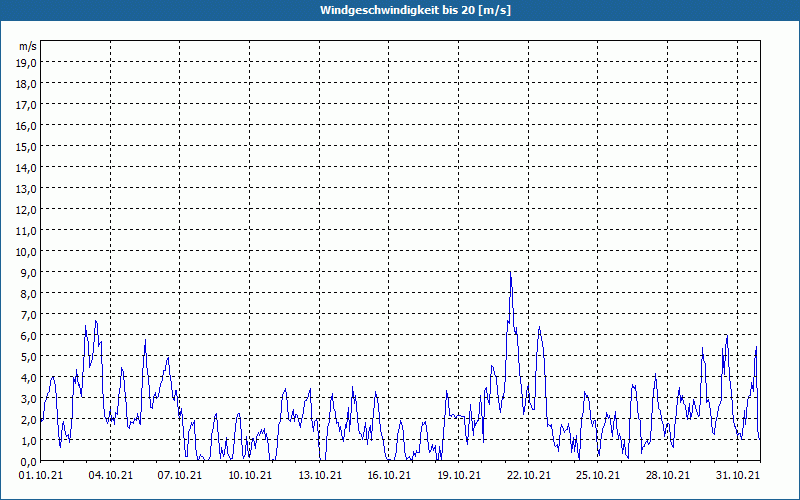Click the 9,0 m/s wind peak before 22.10.21
The image size is (800, 500).
(x=511, y=273)
